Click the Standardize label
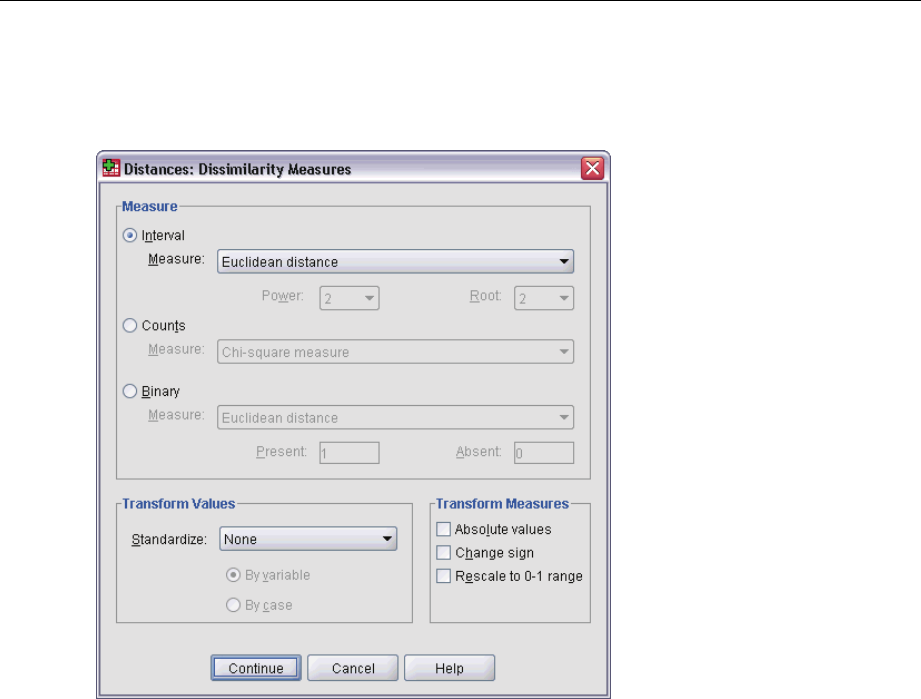 tap(169, 540)
